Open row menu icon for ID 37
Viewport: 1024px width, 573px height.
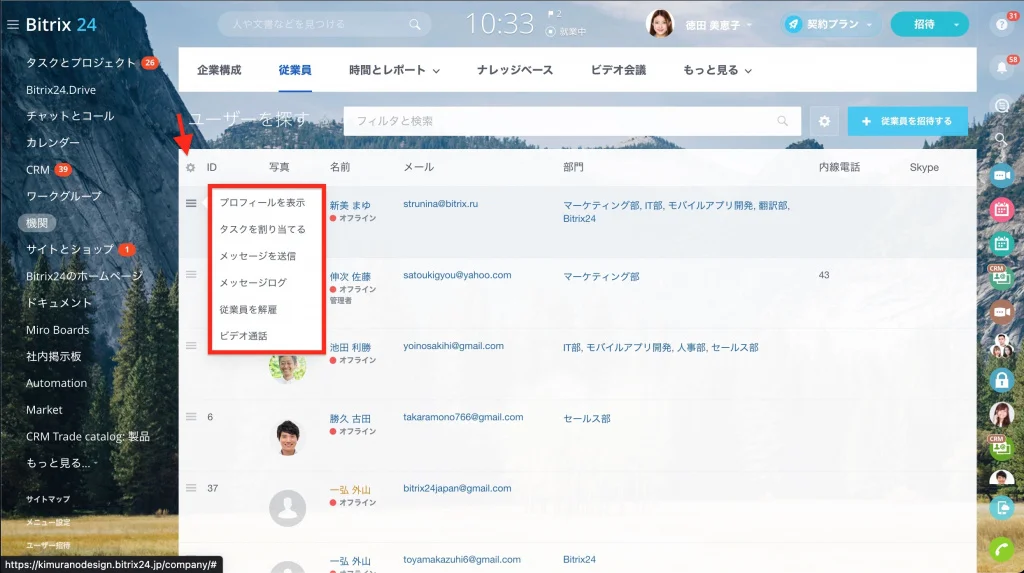191,488
